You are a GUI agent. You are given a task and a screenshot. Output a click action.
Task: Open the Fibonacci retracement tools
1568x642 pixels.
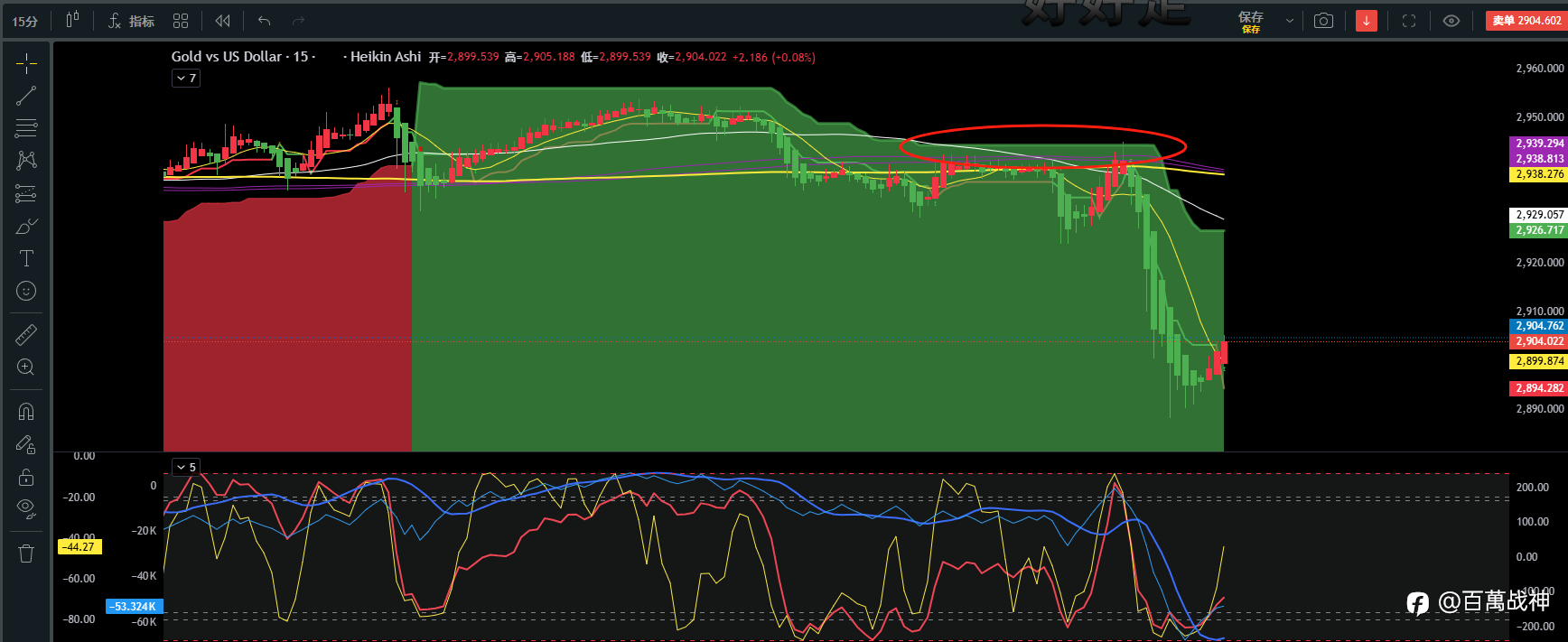click(x=26, y=127)
